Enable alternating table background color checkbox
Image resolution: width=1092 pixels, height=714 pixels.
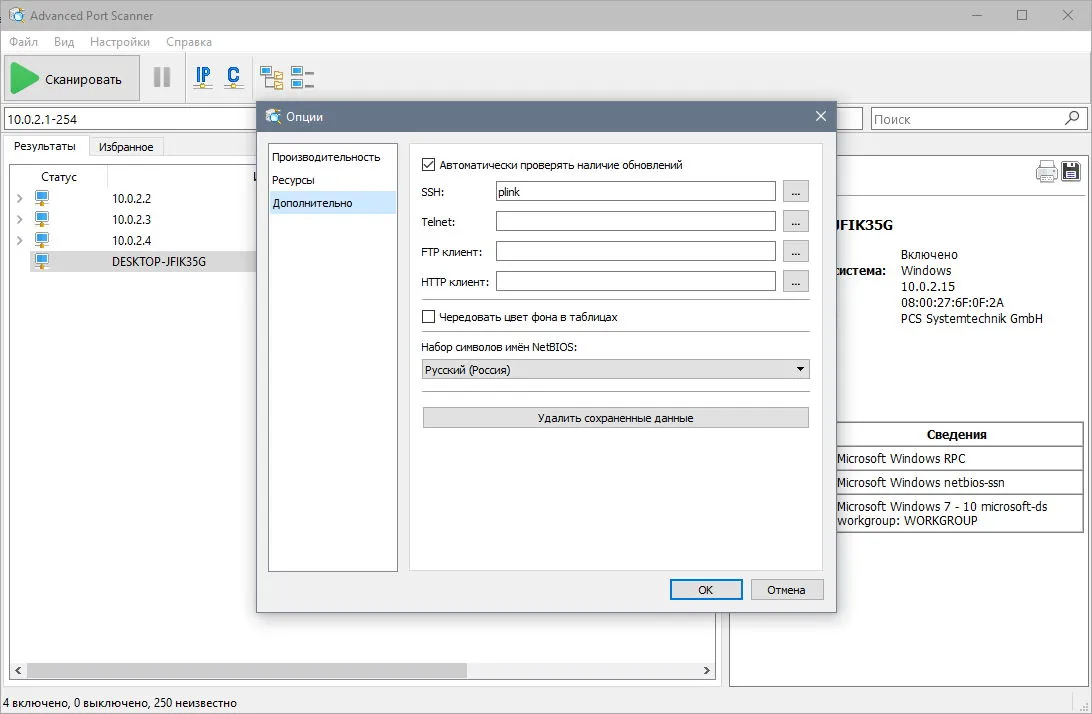428,317
